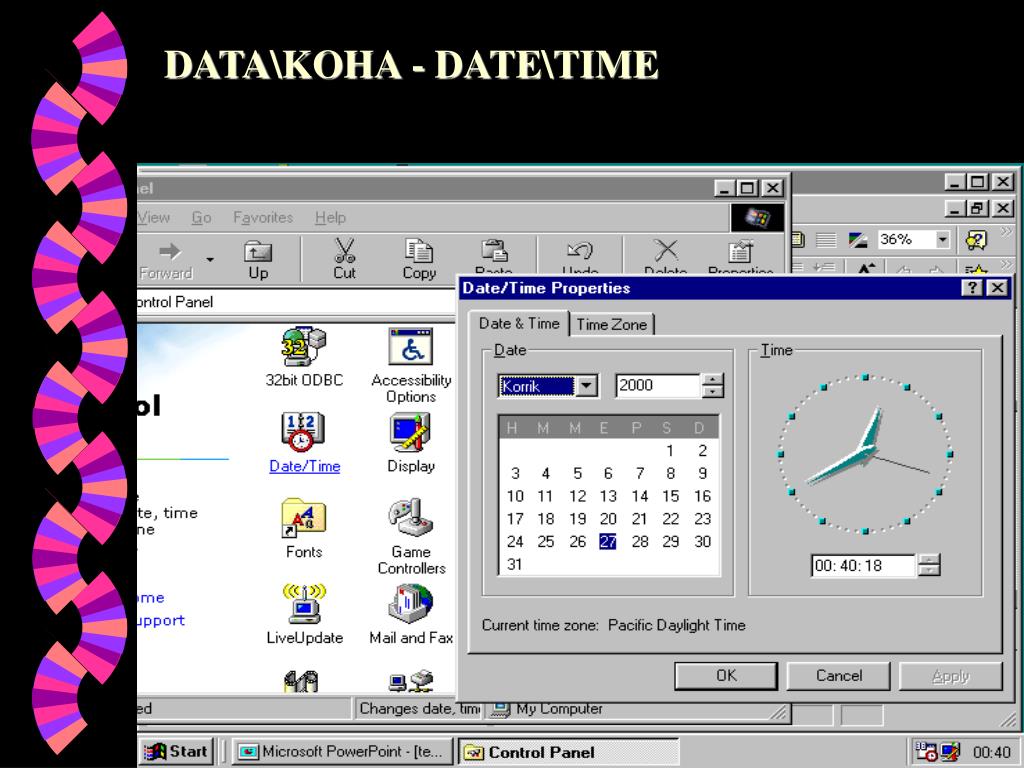Confirm with the OK button
The width and height of the screenshot is (1024, 768).
pyautogui.click(x=726, y=675)
